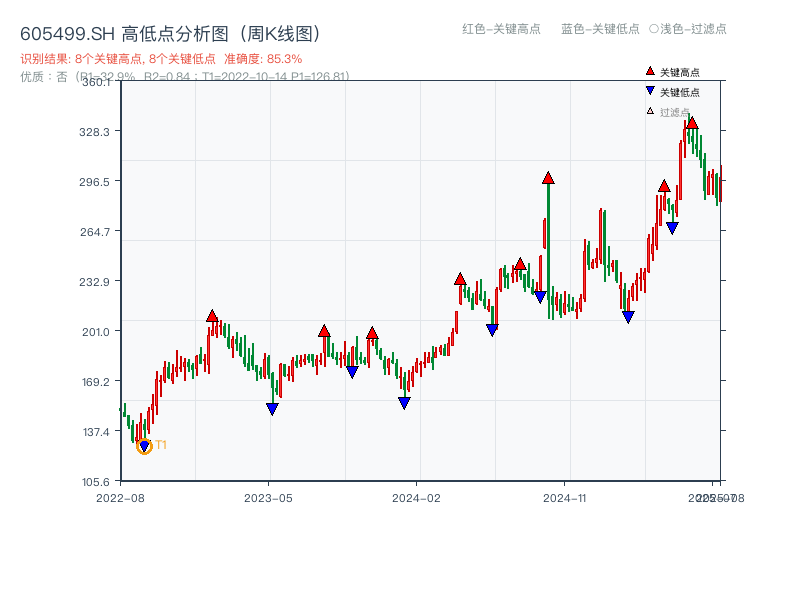Select red key-high marker in mid-2024 above 232.9

pos(520,264)
